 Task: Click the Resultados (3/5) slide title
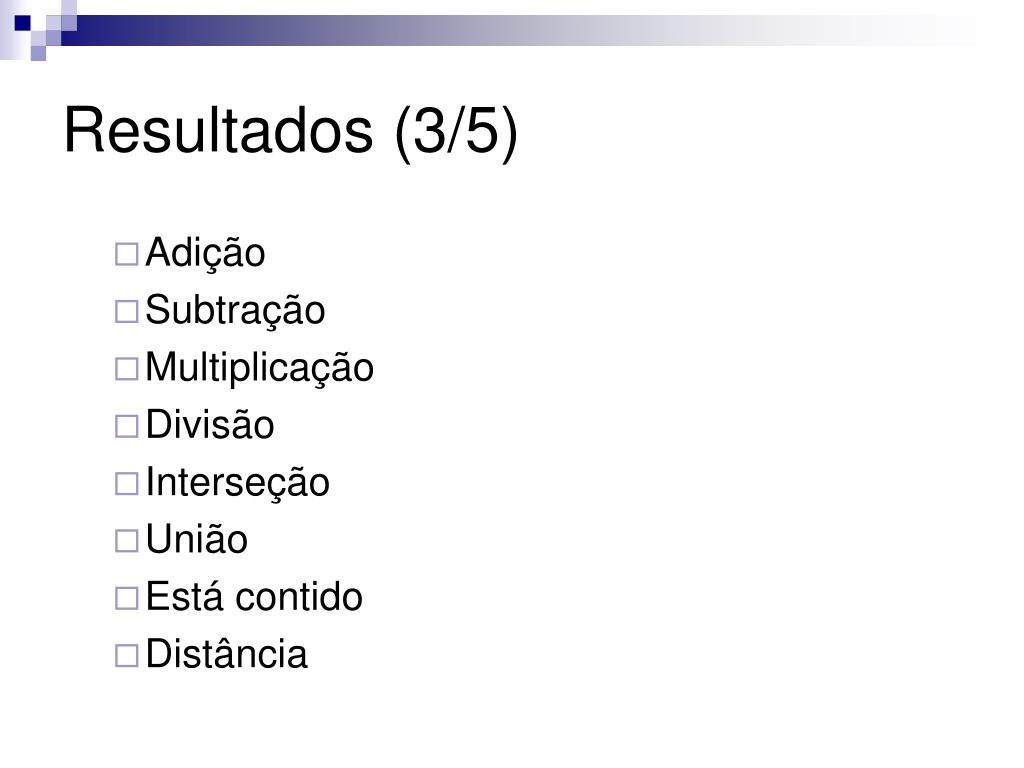click(291, 131)
